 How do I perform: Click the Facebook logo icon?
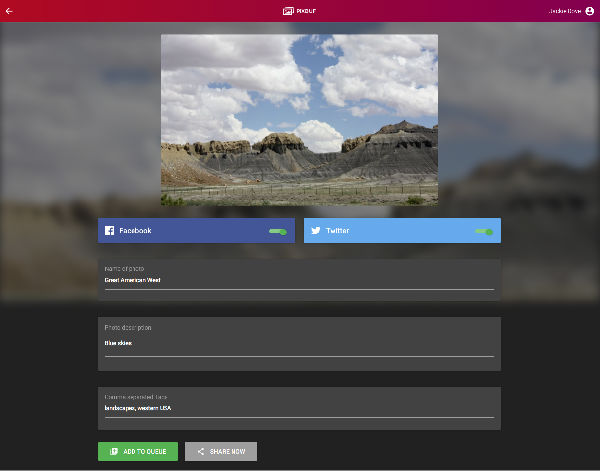tap(109, 231)
